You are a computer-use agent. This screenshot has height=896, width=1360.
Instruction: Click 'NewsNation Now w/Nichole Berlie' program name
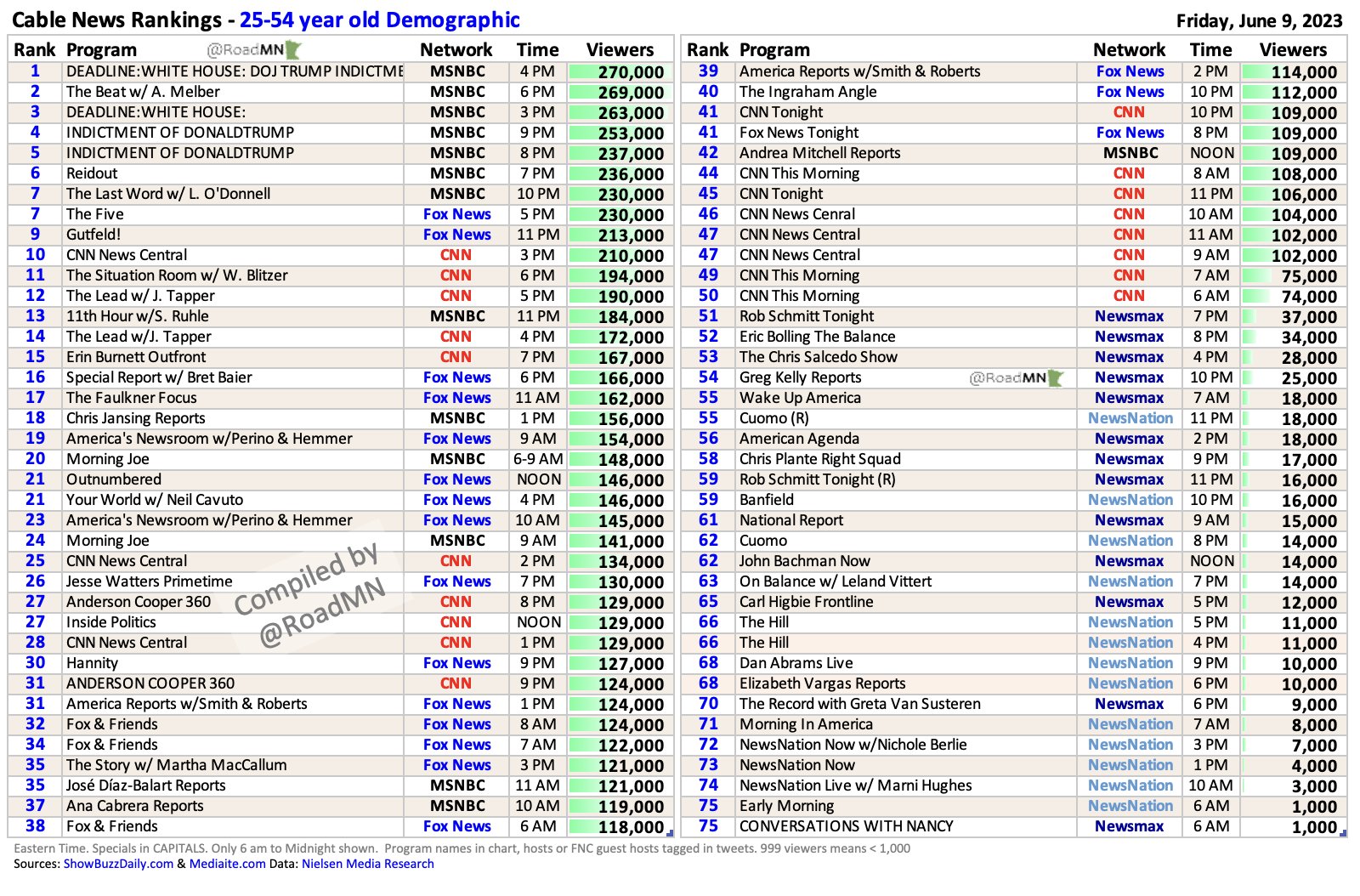[853, 745]
